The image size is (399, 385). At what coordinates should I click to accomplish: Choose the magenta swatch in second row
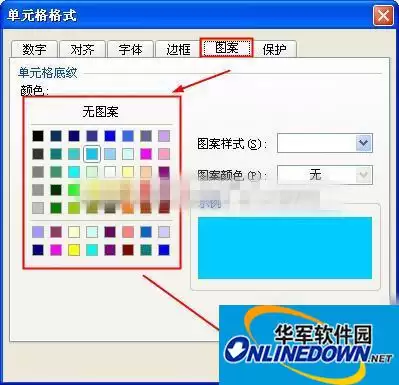click(x=146, y=154)
